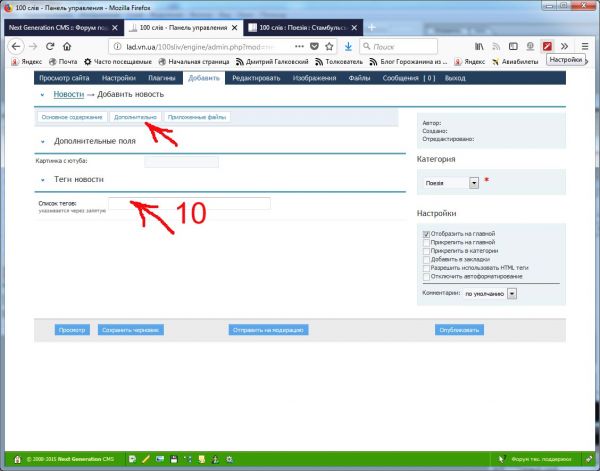Click the wrench icon at footer right
Image resolution: width=600 pixels, height=471 pixels.
coord(589,459)
